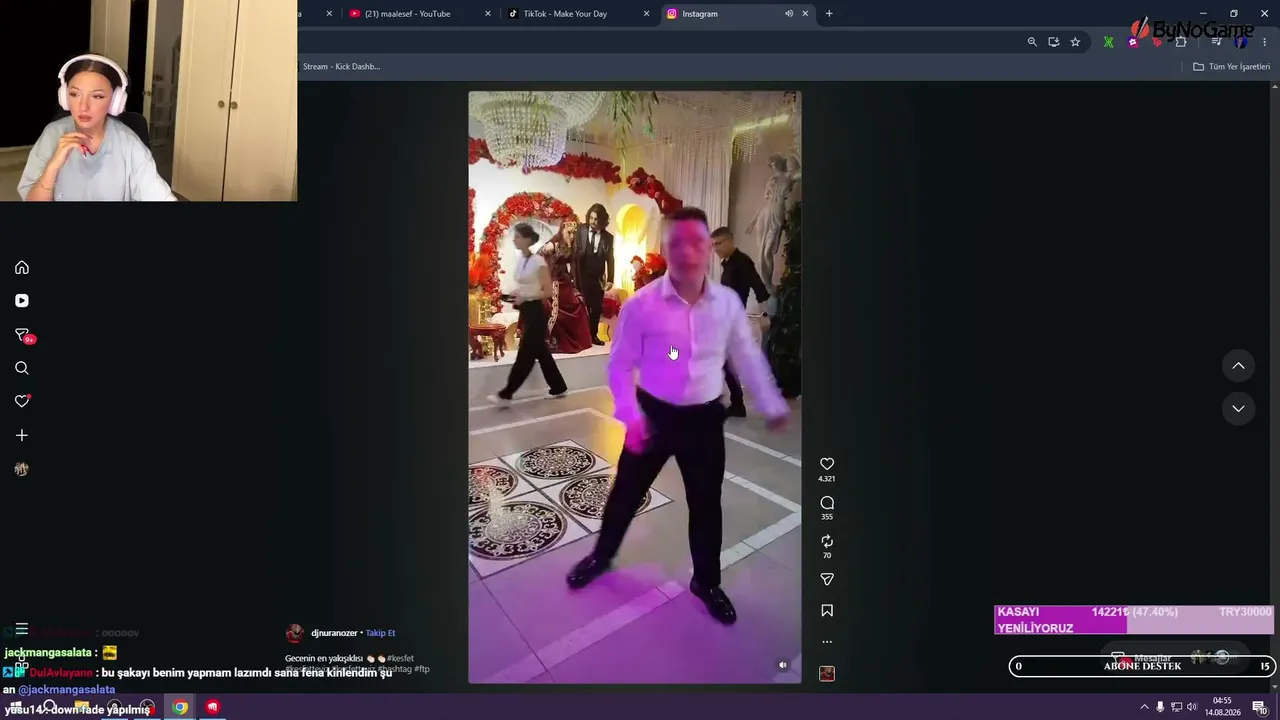This screenshot has height=720, width=1280.
Task: Open the reel's three-dot options menu
Action: coord(827,641)
